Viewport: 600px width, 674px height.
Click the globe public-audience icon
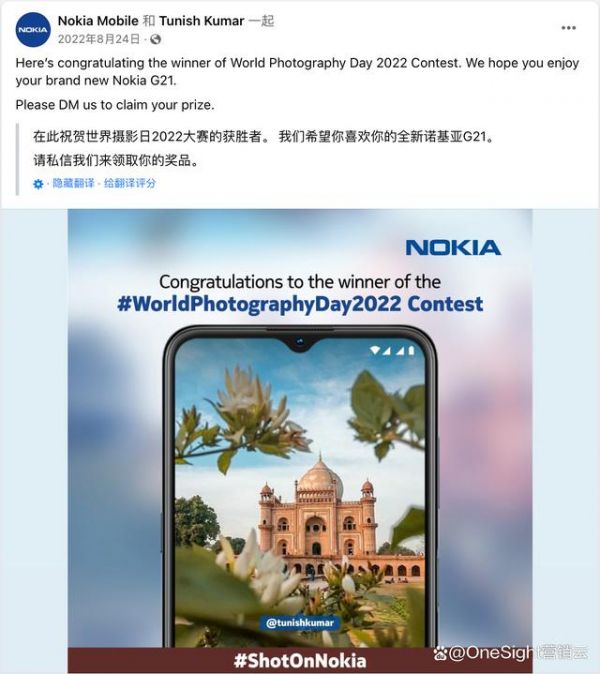click(156, 40)
